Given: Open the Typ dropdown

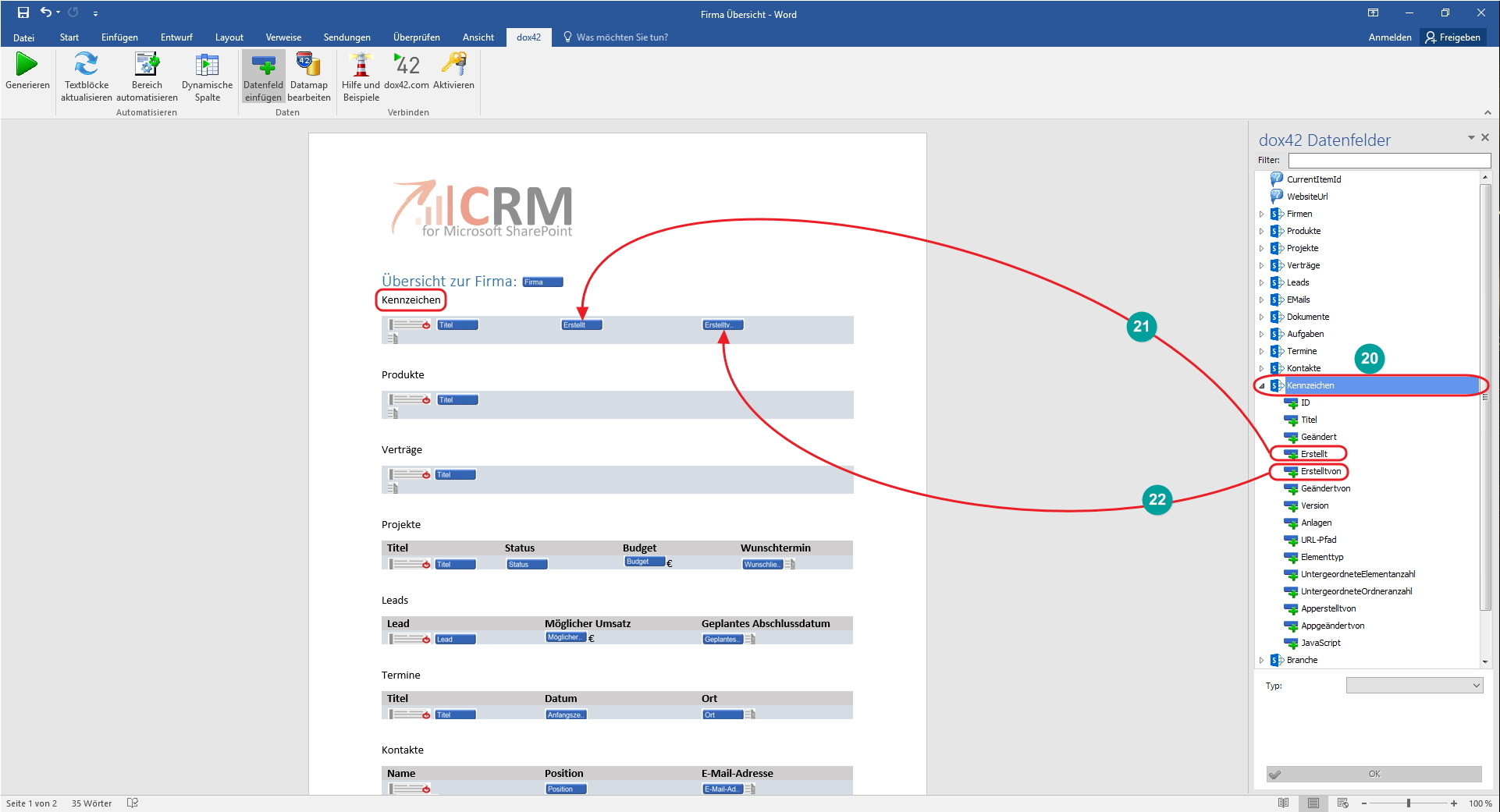Looking at the screenshot, I should [x=1414, y=685].
